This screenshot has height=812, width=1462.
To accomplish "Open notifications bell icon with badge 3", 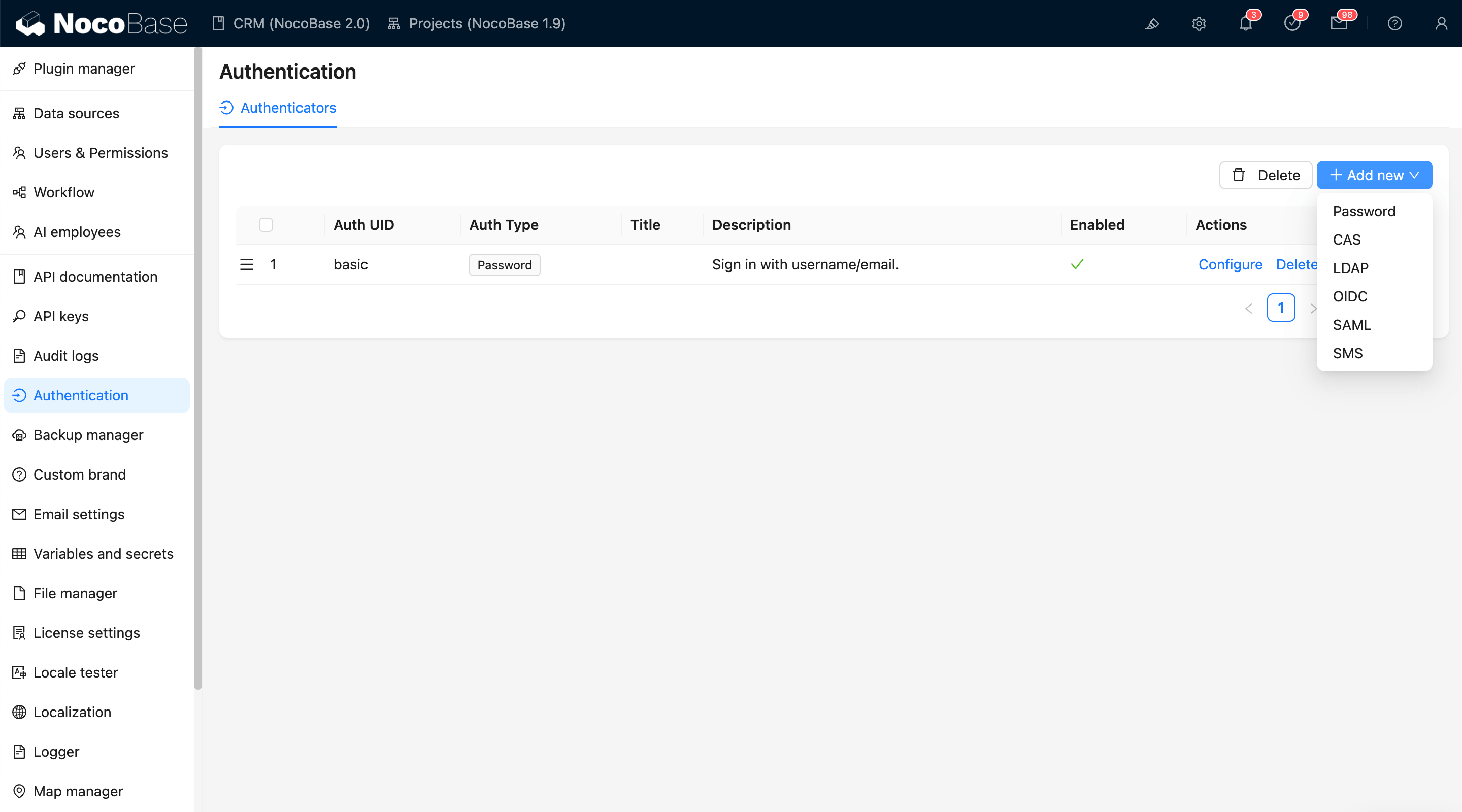I will coord(1245,24).
